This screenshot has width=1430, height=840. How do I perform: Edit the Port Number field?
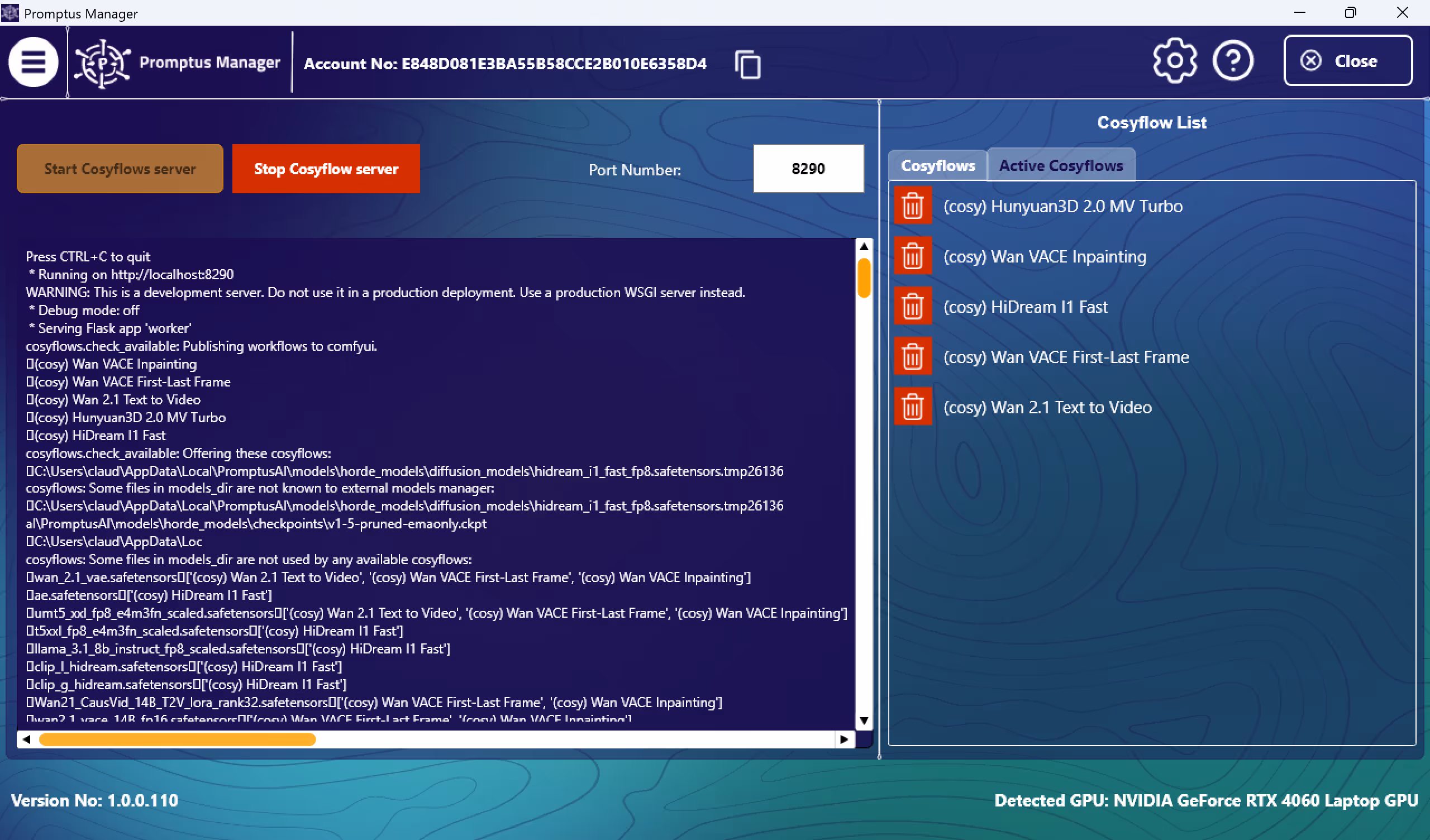pyautogui.click(x=808, y=169)
